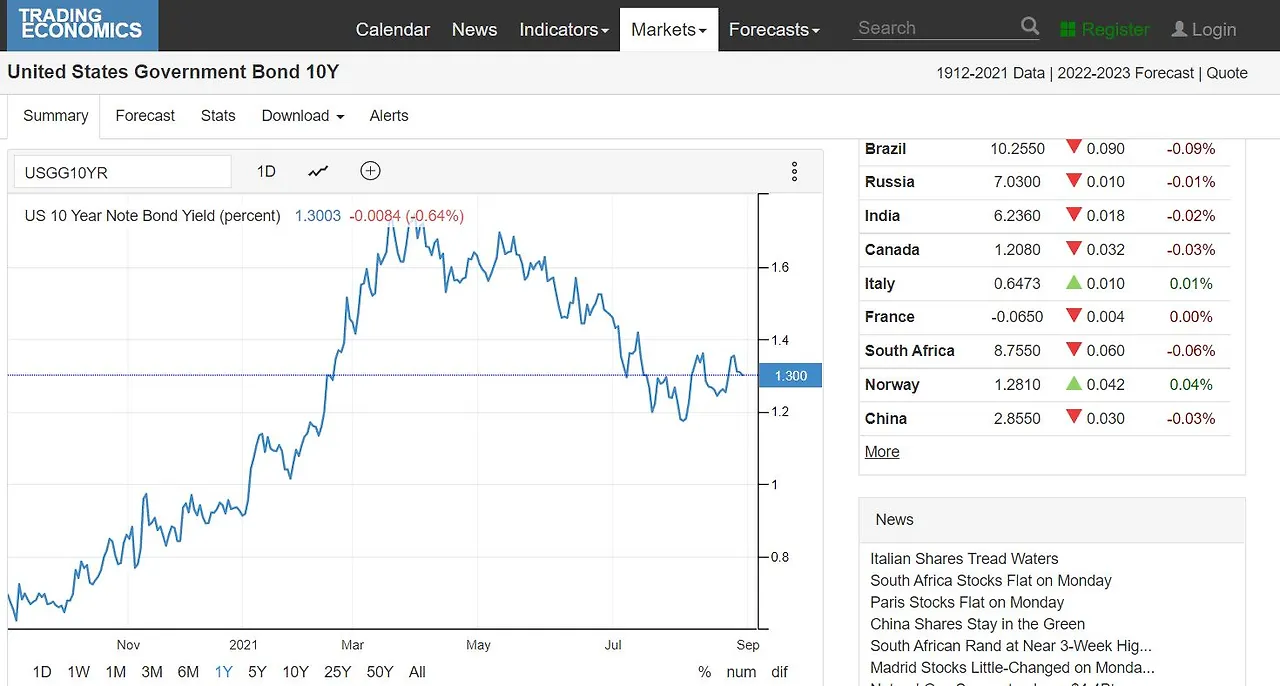Select the 10Y time range
This screenshot has height=686, width=1280.
coord(295,672)
